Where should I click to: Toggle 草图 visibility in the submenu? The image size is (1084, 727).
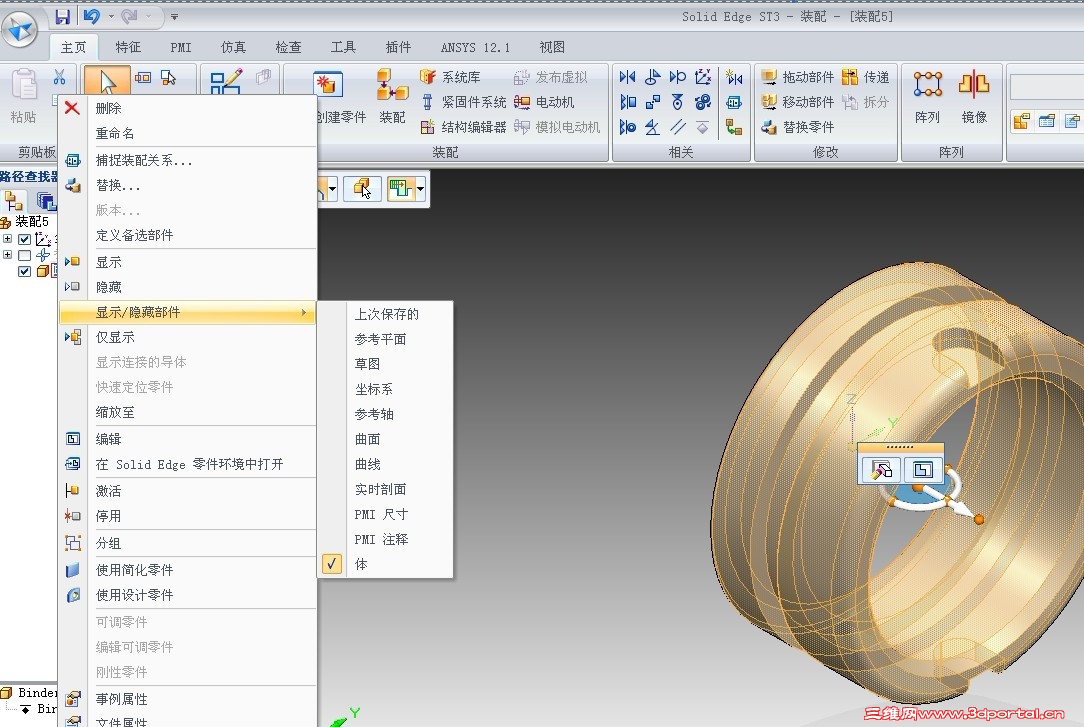(x=386, y=364)
